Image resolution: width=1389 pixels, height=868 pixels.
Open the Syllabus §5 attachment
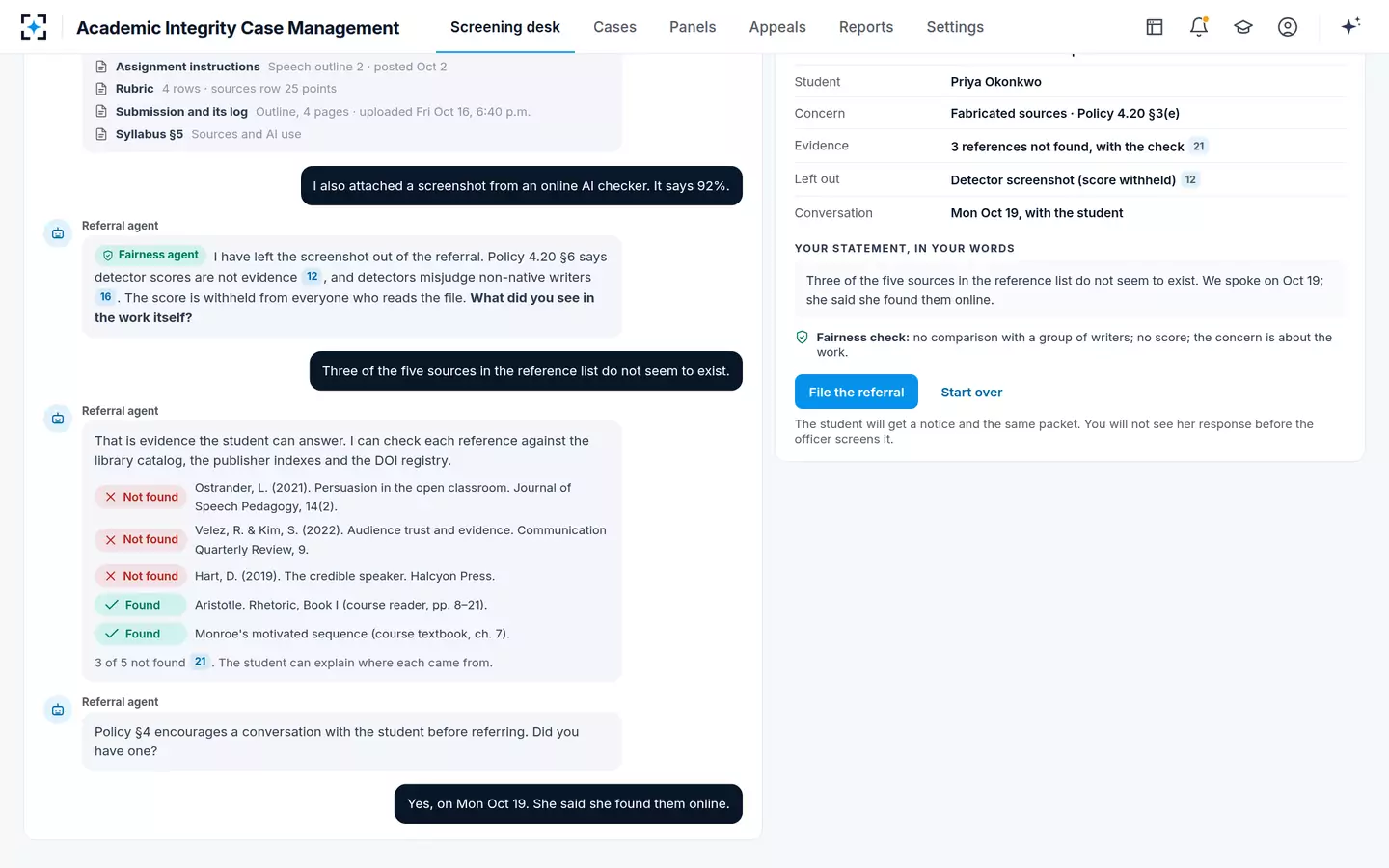(199, 134)
